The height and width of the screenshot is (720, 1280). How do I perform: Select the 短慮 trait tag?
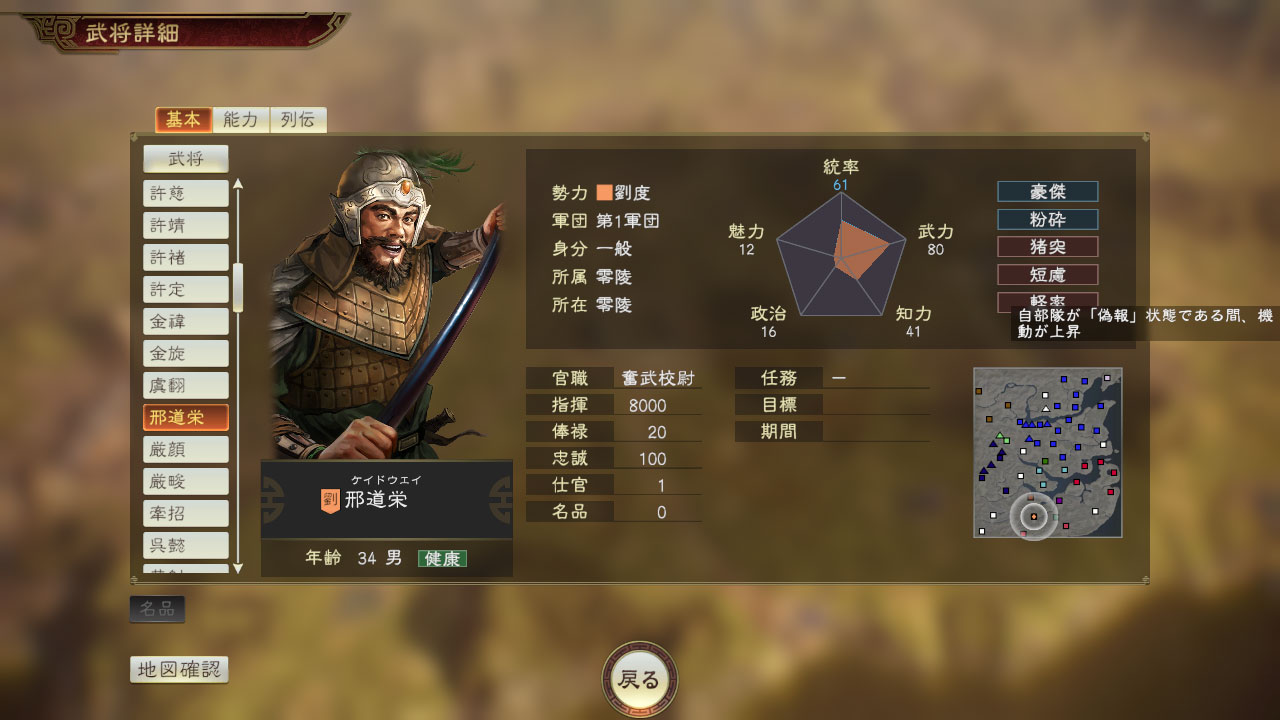click(1048, 274)
